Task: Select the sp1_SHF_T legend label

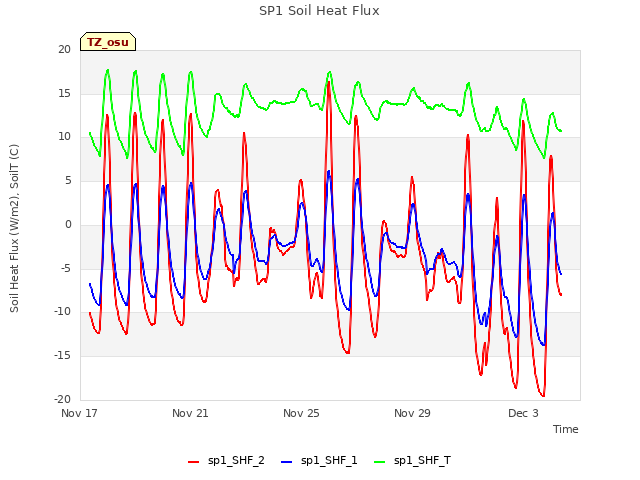Action: (x=422, y=461)
